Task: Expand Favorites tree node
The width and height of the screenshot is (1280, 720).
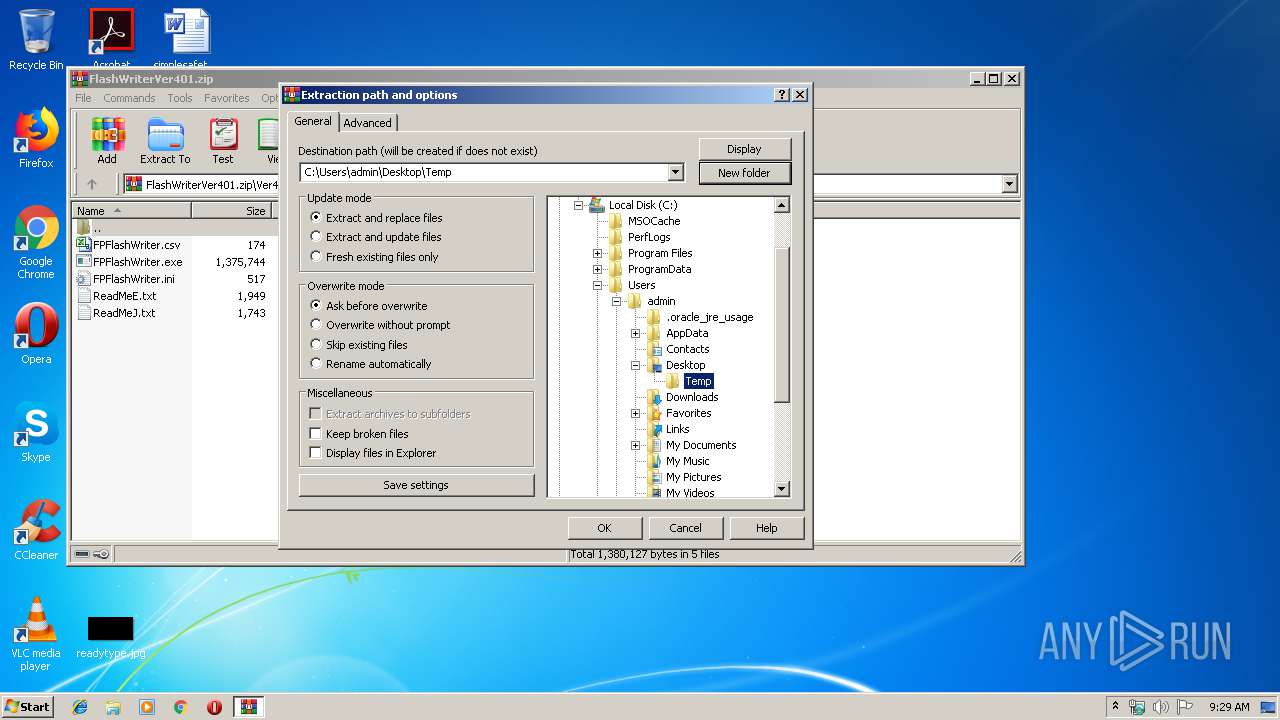Action: 635,413
